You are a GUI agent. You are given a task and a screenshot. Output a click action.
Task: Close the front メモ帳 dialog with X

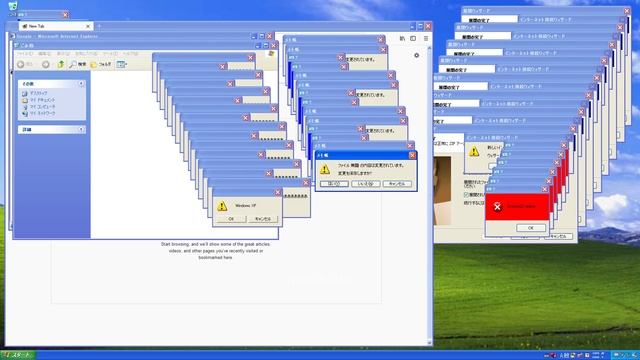(412, 155)
